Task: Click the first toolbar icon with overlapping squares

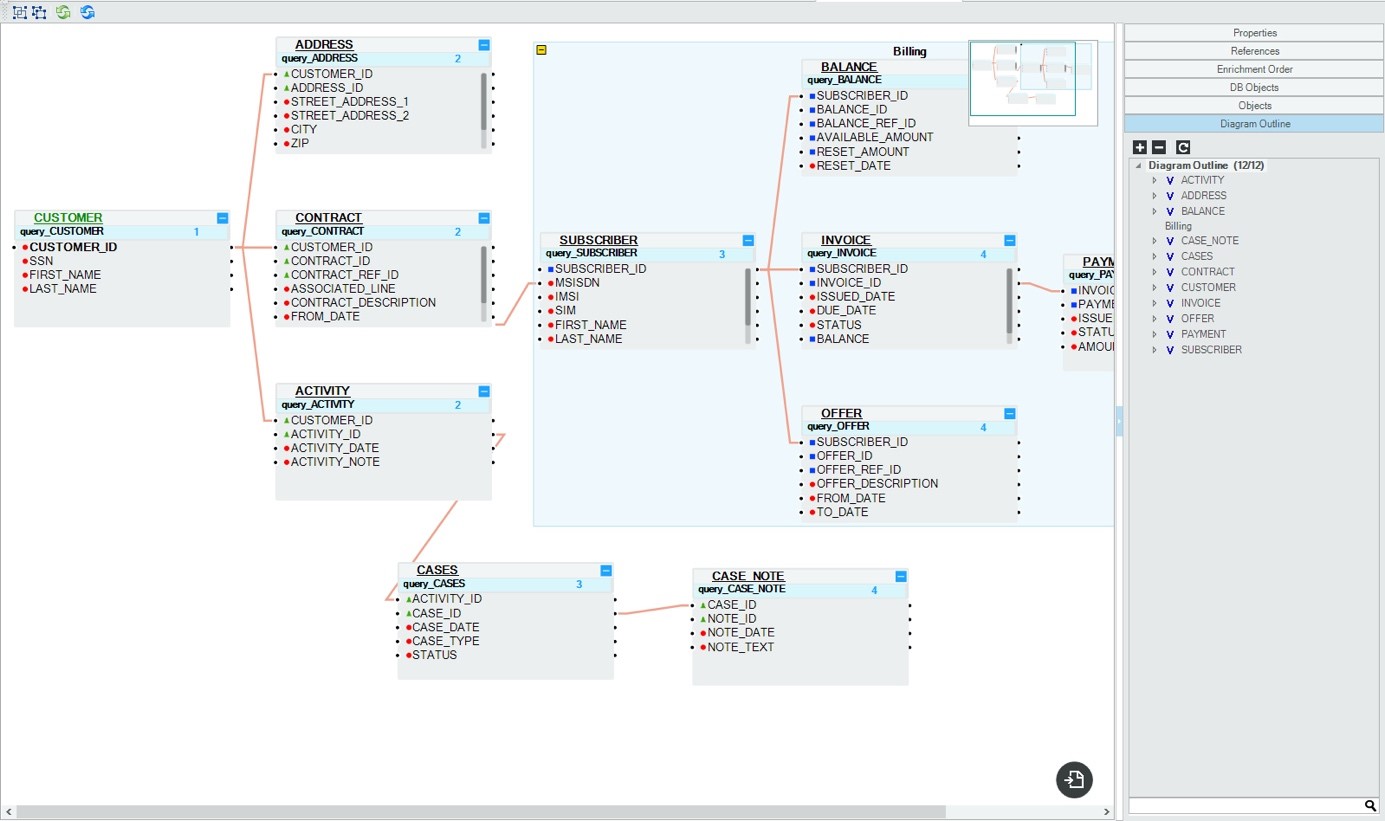Action: (19, 12)
